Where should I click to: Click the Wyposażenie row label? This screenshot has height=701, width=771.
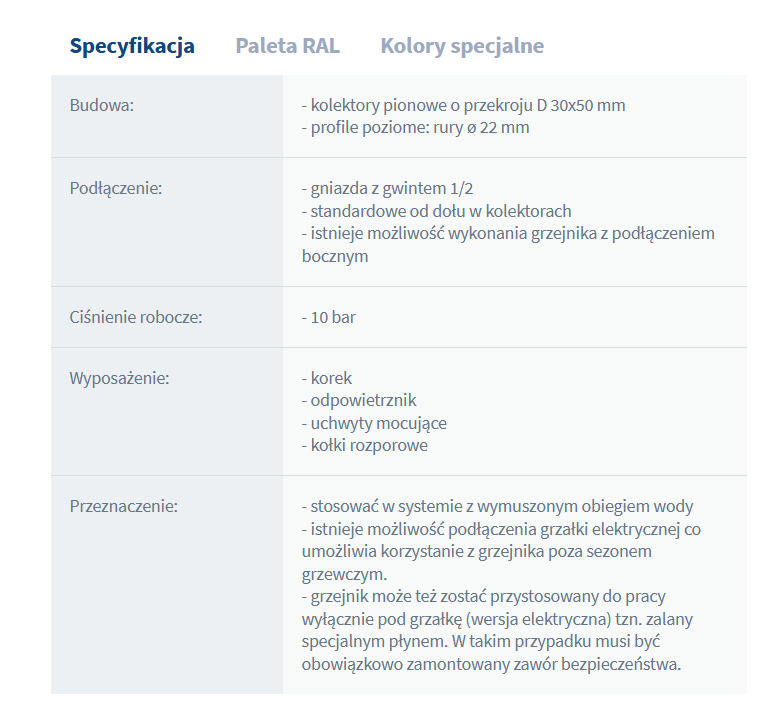click(119, 378)
